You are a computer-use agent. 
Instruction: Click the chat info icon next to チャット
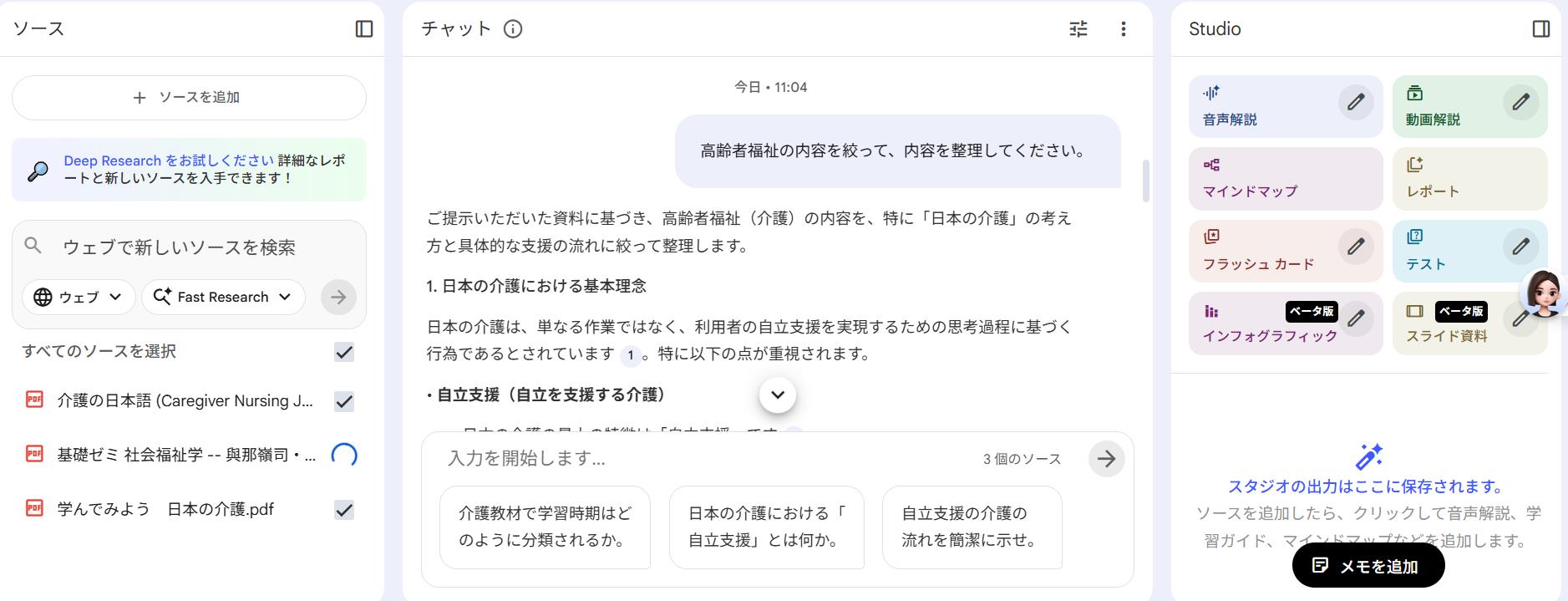tap(513, 29)
